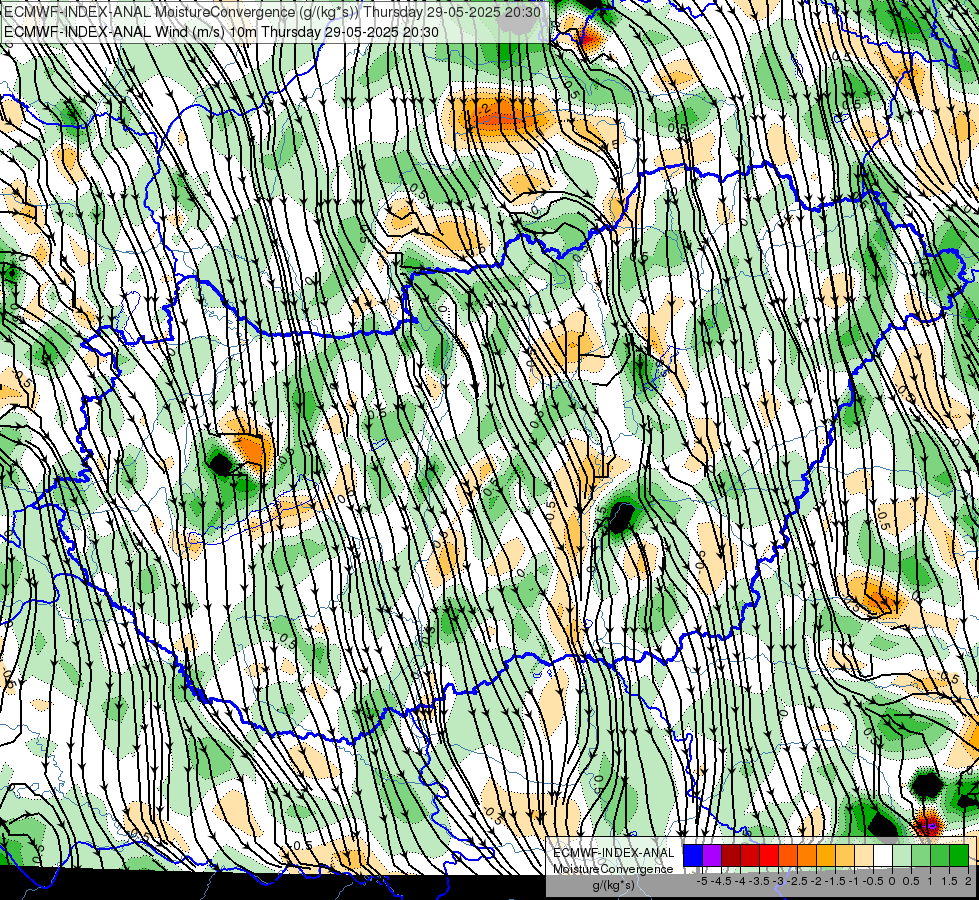Viewport: 979px width, 900px height.
Task: Pick darkest green swatch between 1.5 and 2
Action: click(x=959, y=856)
